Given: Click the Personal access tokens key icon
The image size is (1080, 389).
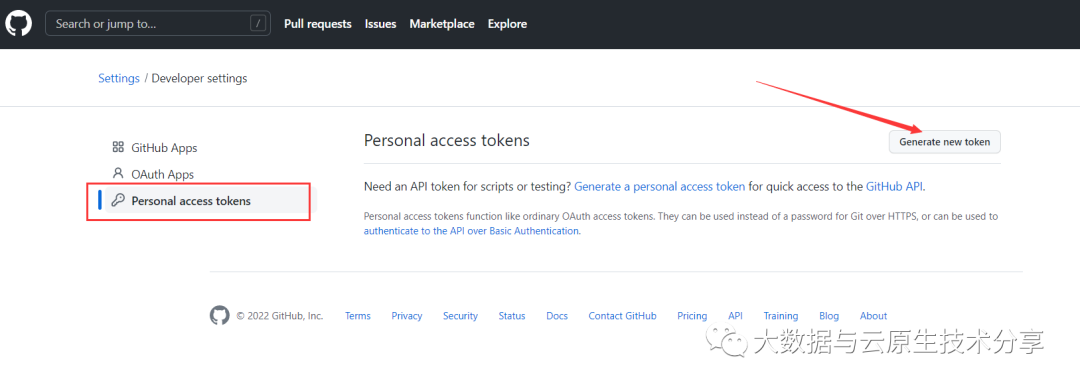Looking at the screenshot, I should [118, 201].
